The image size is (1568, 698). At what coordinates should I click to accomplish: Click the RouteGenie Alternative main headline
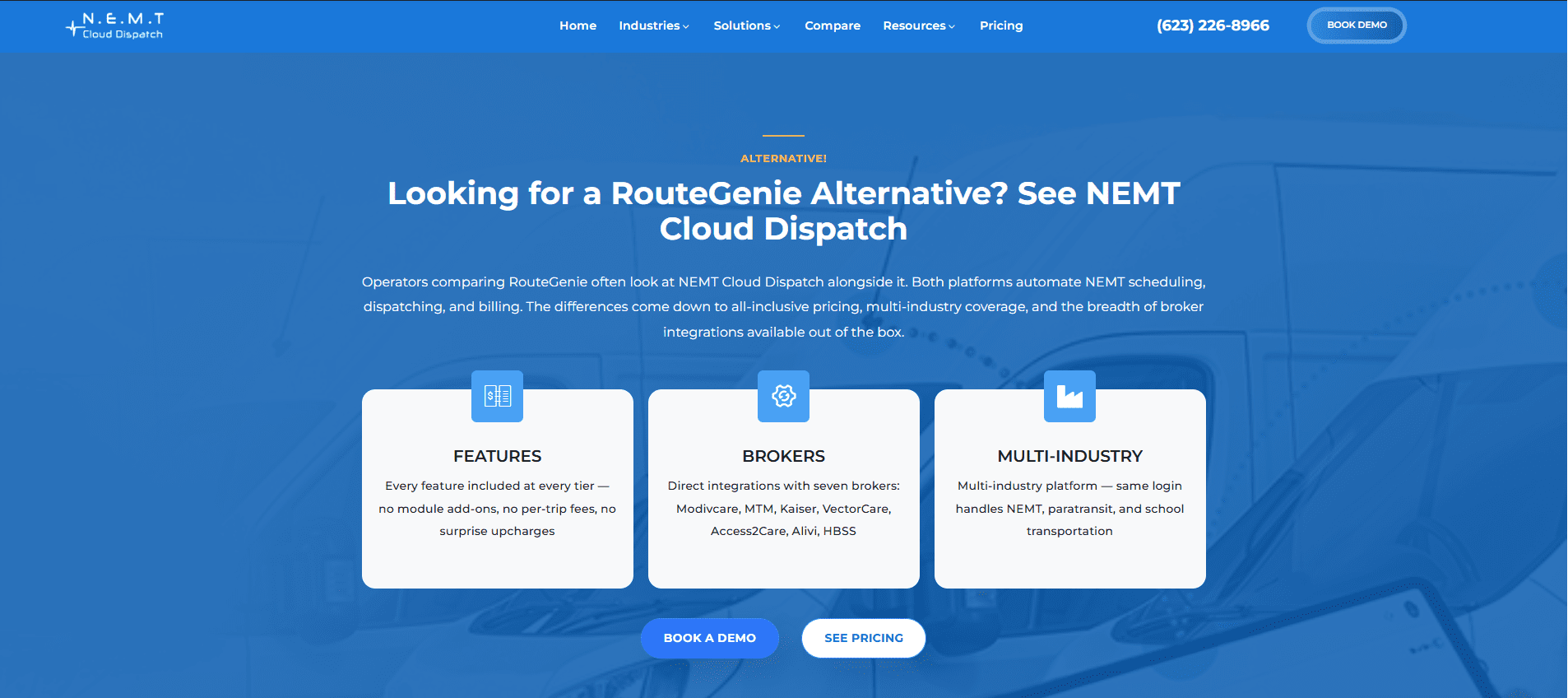coord(783,211)
